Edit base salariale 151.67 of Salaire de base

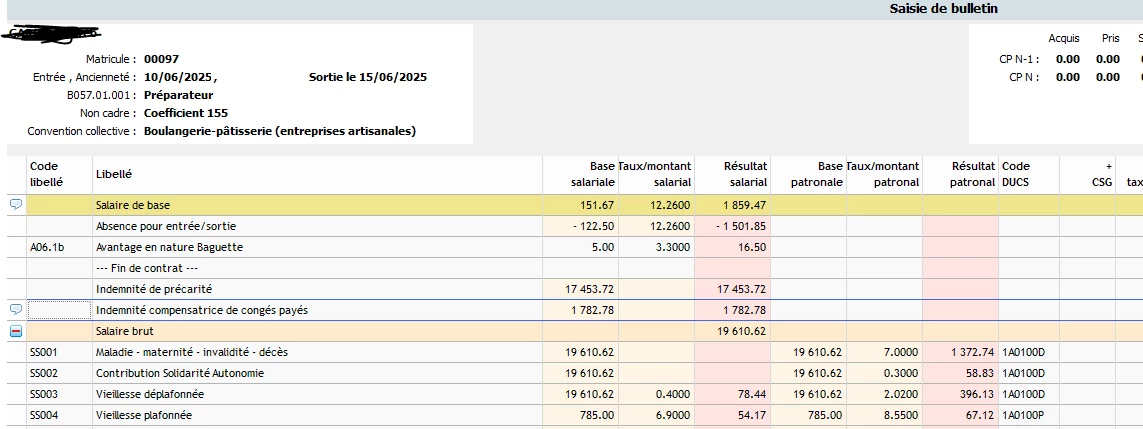point(580,205)
